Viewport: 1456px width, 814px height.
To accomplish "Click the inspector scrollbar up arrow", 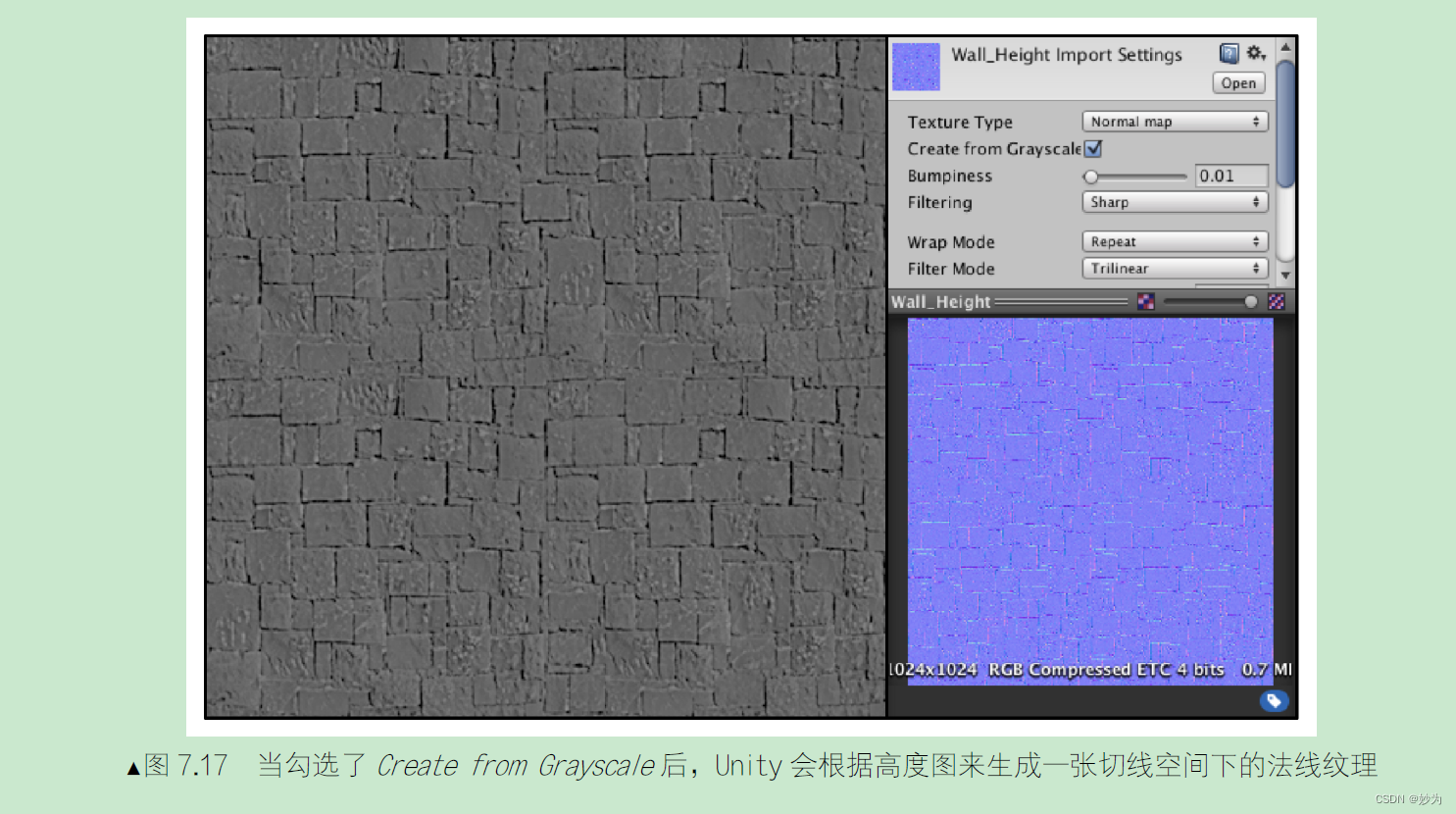I will point(1285,47).
